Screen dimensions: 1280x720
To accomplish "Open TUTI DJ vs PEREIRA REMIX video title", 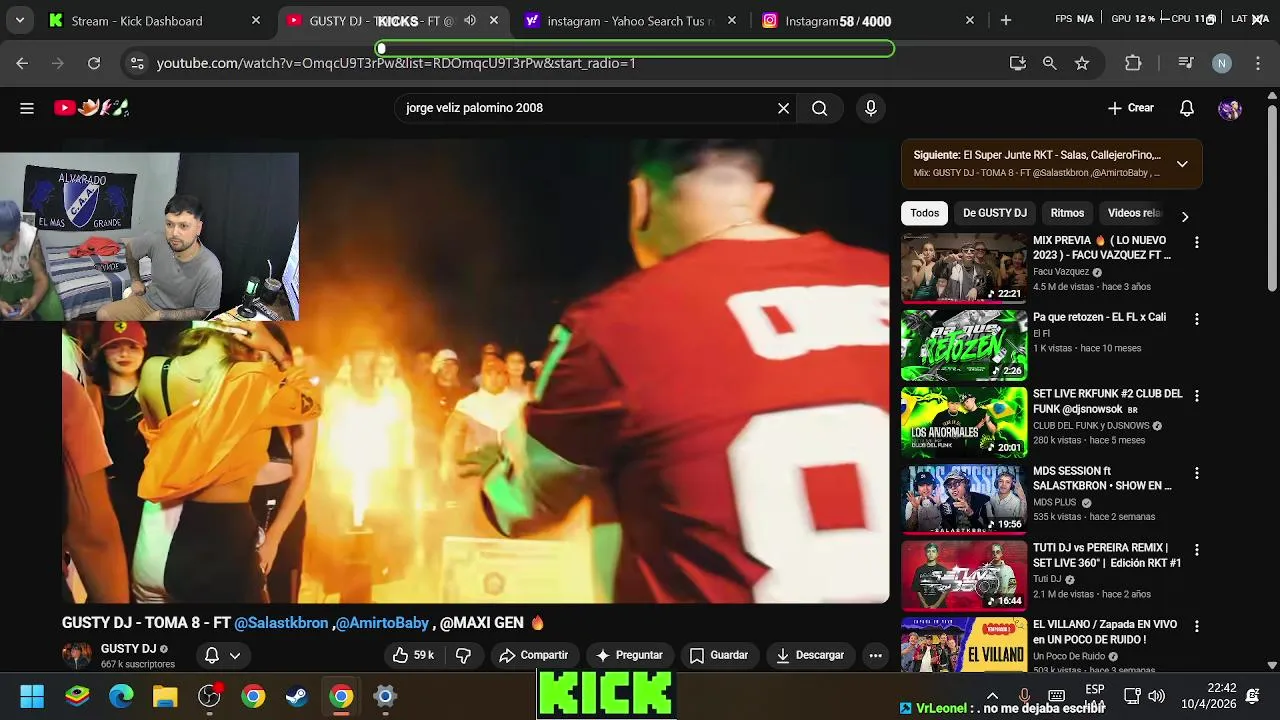I will click(1107, 555).
